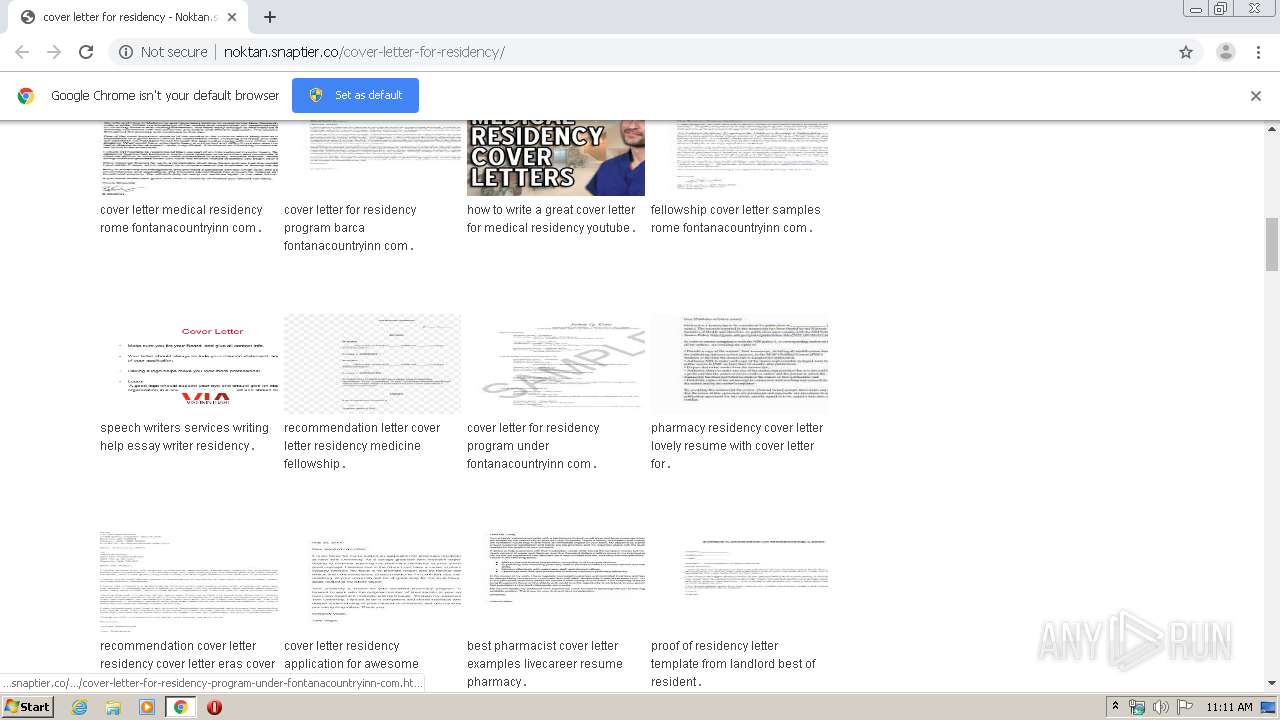Open cover letter residency application thumbnail
This screenshot has width=1280, height=720.
coord(373,582)
